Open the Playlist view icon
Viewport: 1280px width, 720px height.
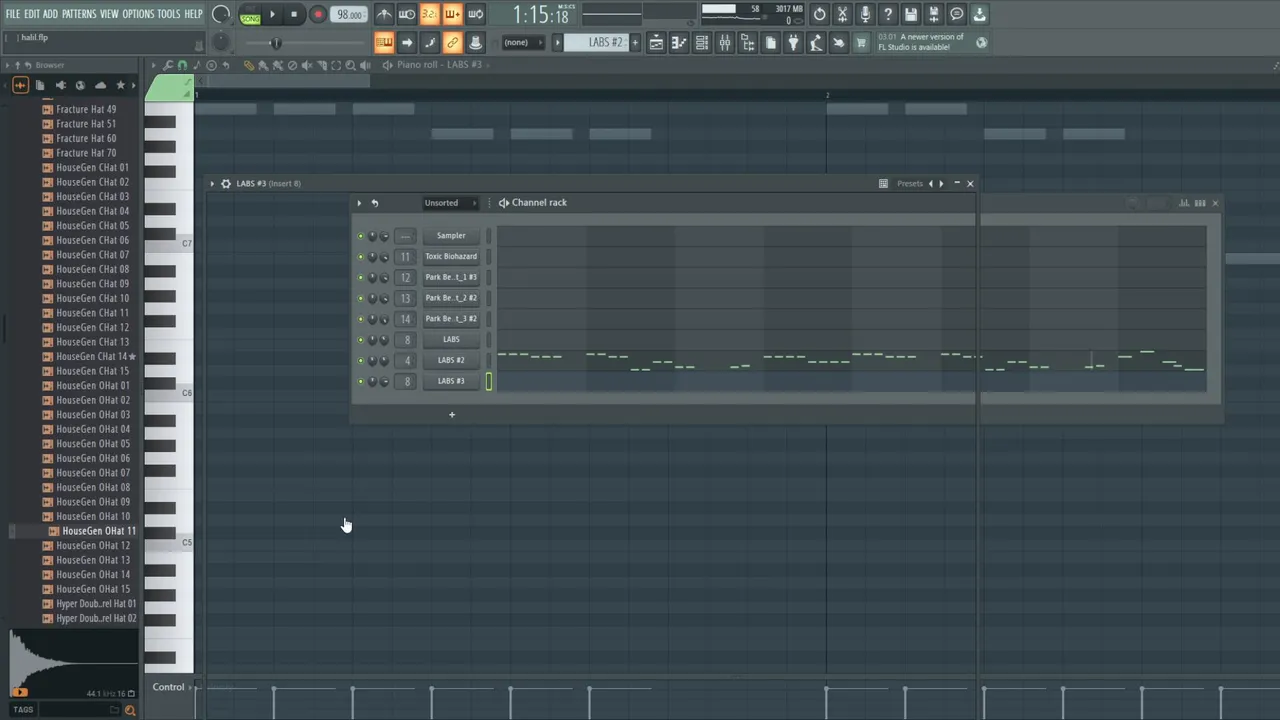[x=656, y=42]
